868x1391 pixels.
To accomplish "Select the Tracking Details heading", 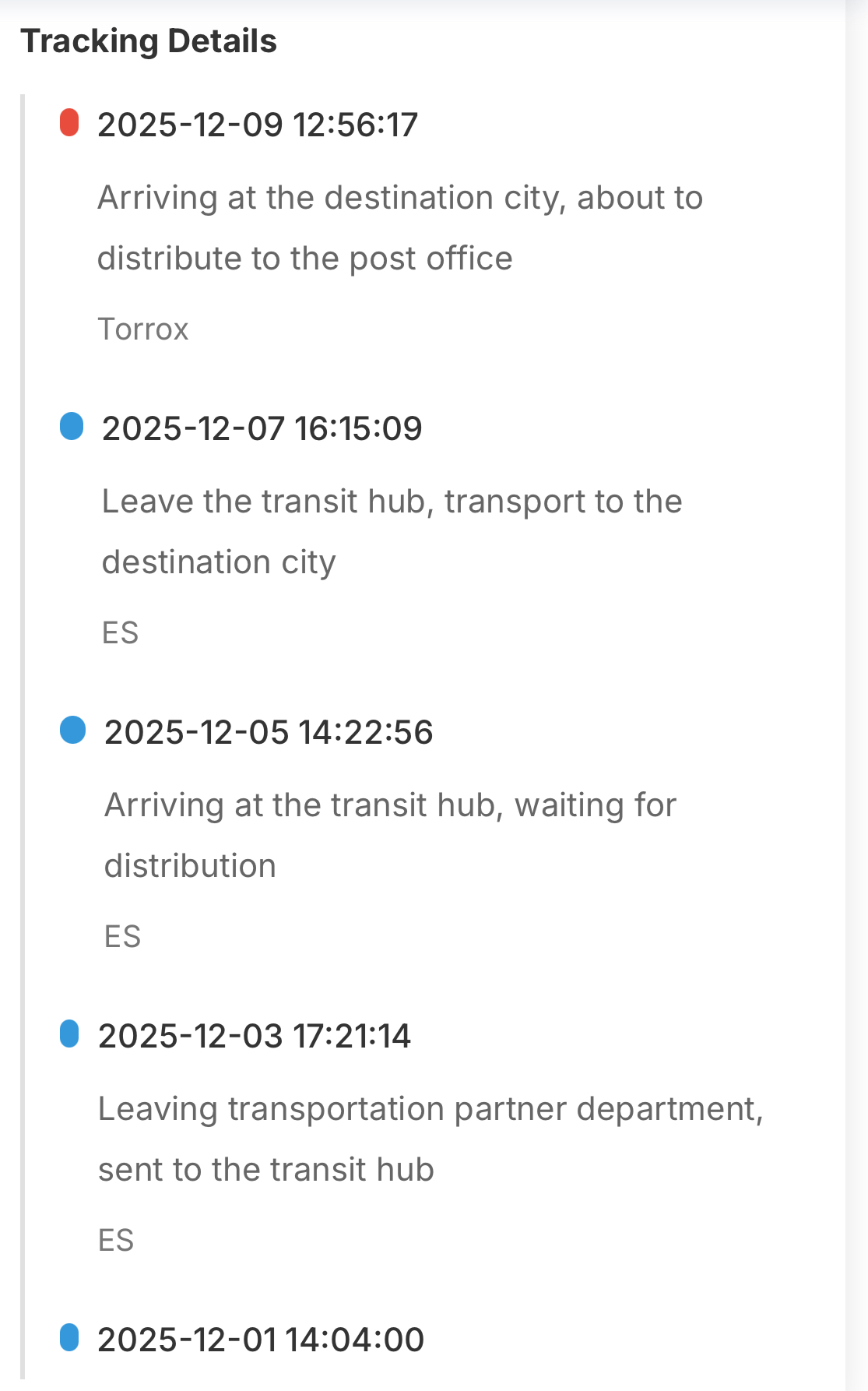I will [x=149, y=41].
